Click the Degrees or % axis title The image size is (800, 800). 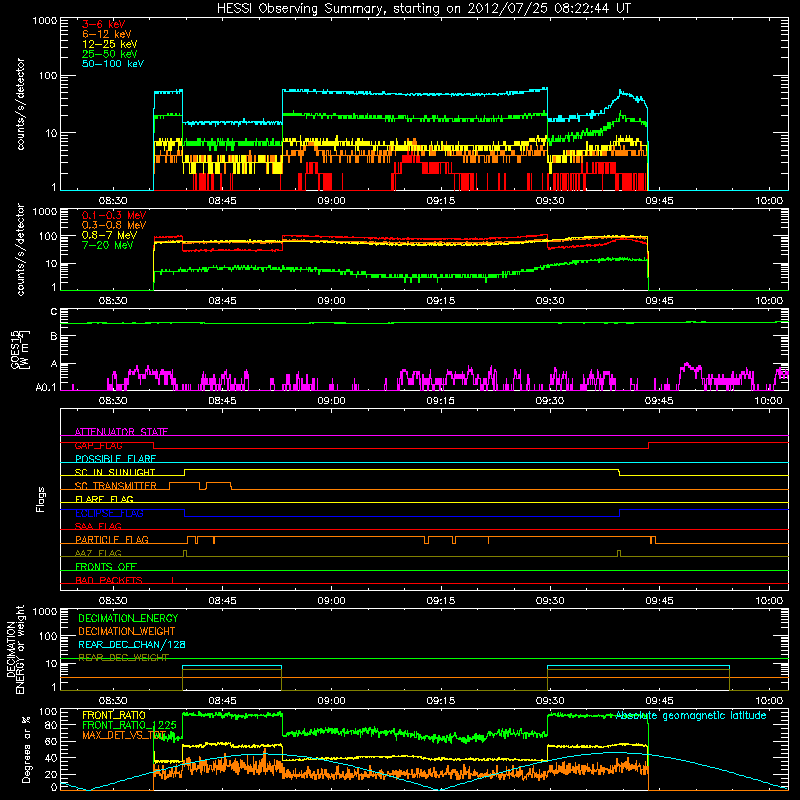(x=26, y=749)
